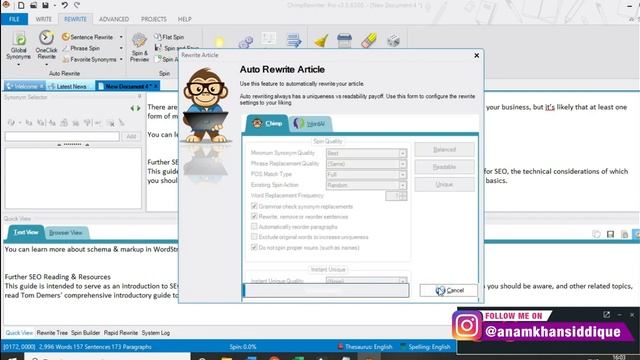The height and width of the screenshot is (360, 640).
Task: Click the Unique preset button
Action: 444,184
